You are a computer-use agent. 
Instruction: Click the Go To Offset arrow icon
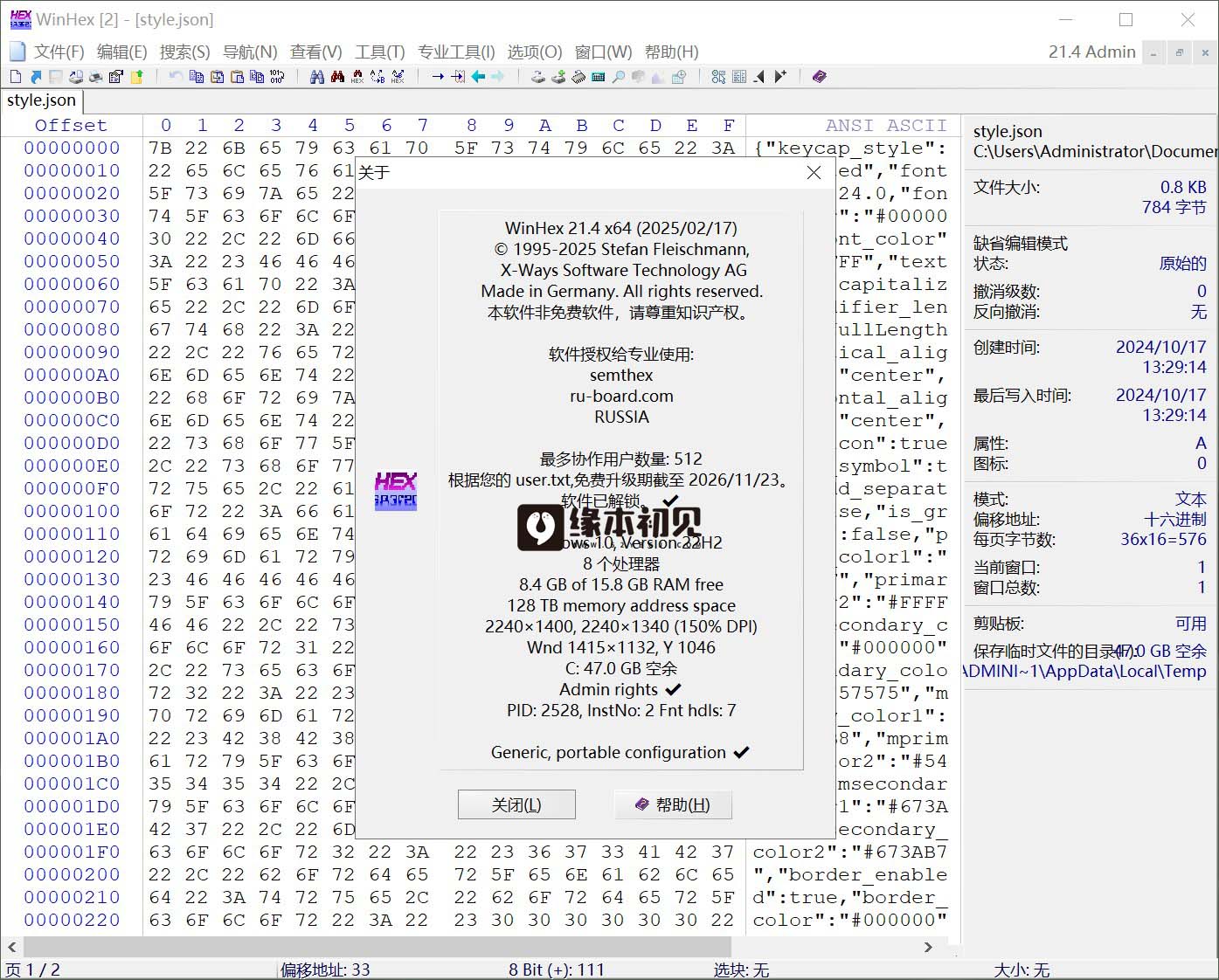pyautogui.click(x=438, y=77)
